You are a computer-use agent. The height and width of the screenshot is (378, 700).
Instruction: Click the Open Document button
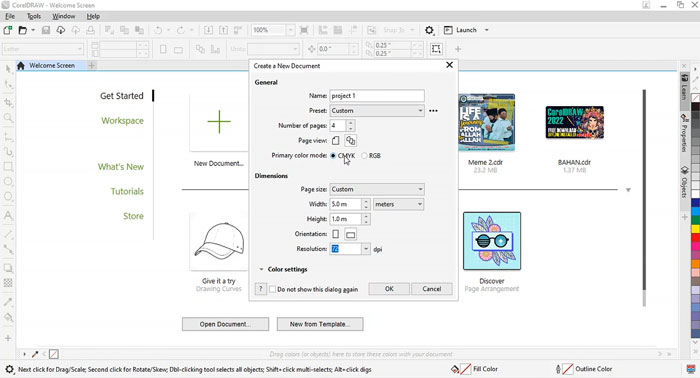coord(225,324)
